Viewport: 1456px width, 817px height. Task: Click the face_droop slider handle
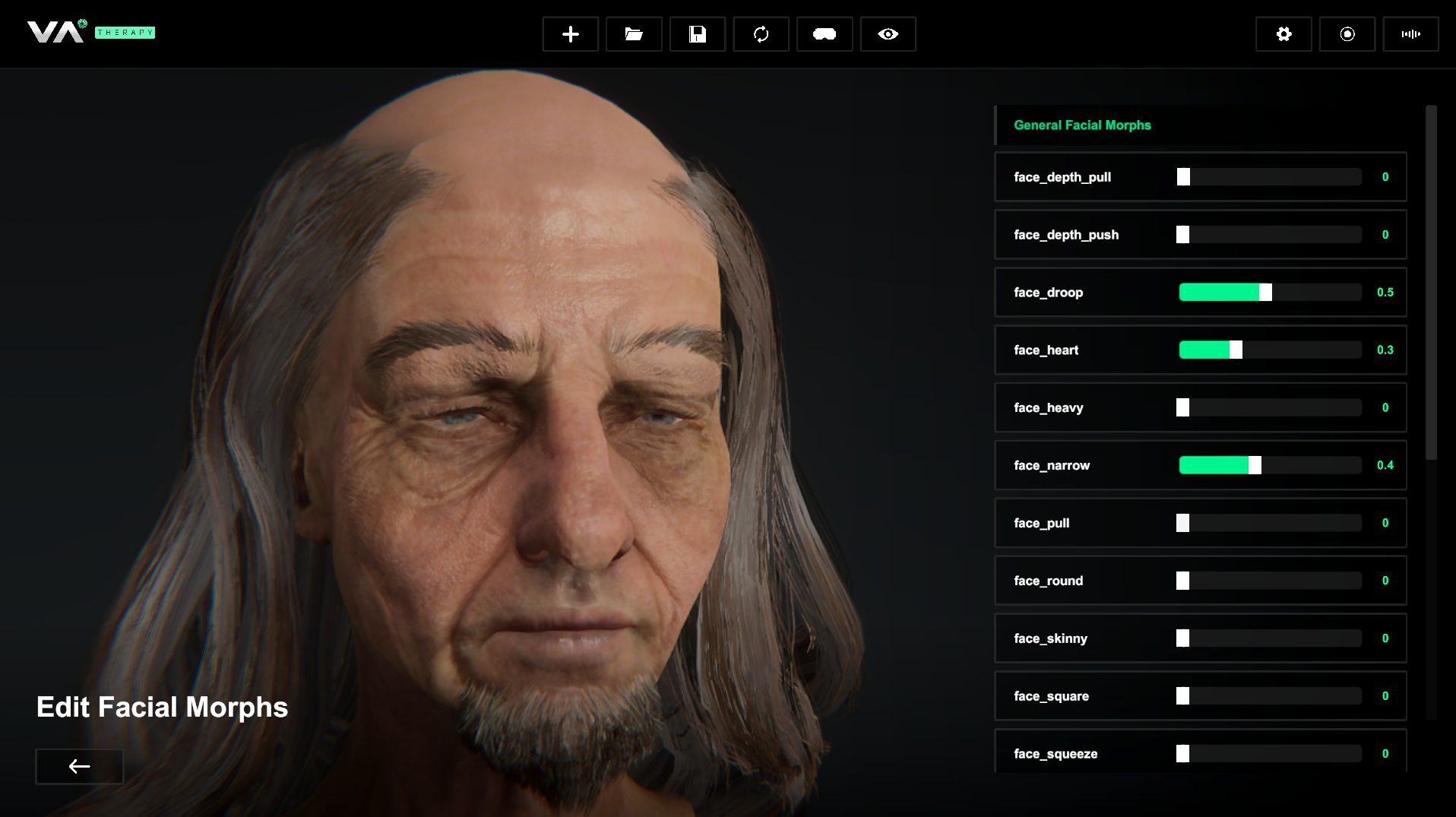tap(1265, 293)
